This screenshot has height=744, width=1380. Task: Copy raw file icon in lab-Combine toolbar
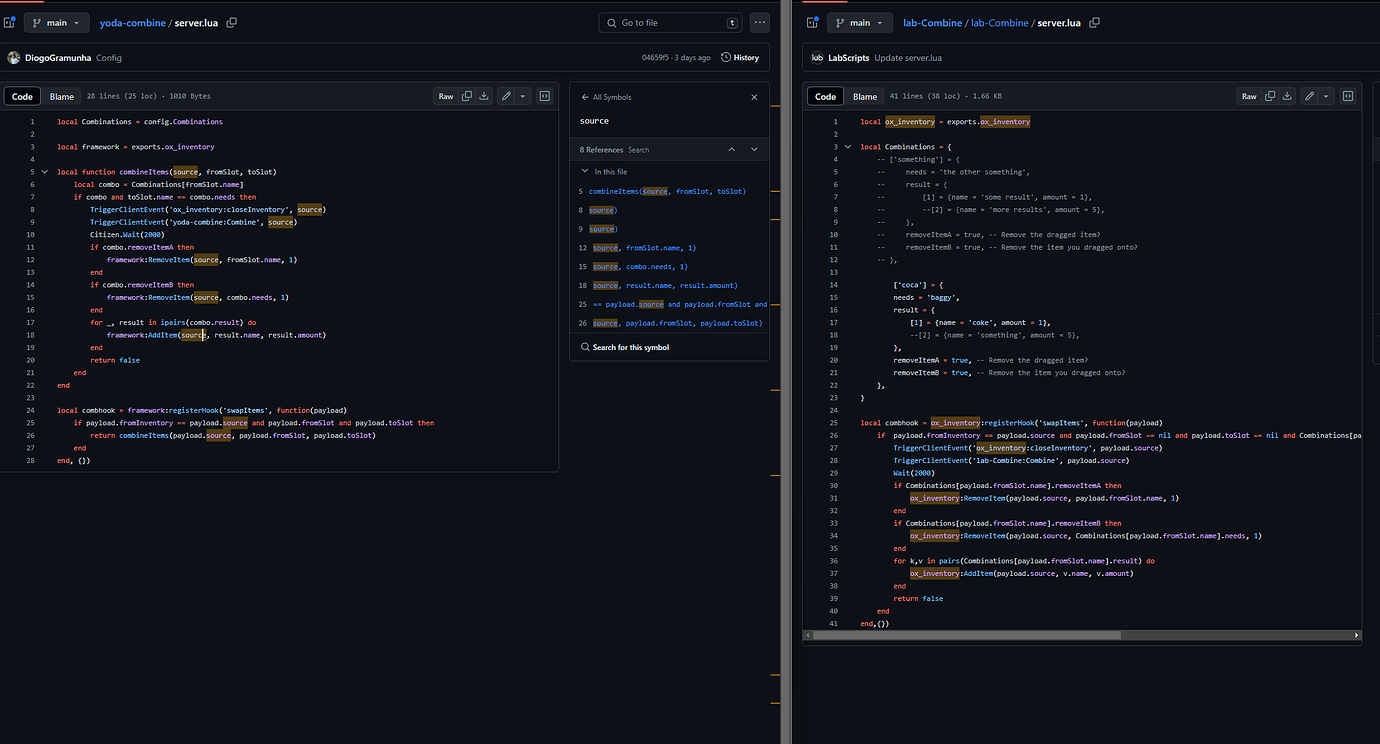[1270, 96]
